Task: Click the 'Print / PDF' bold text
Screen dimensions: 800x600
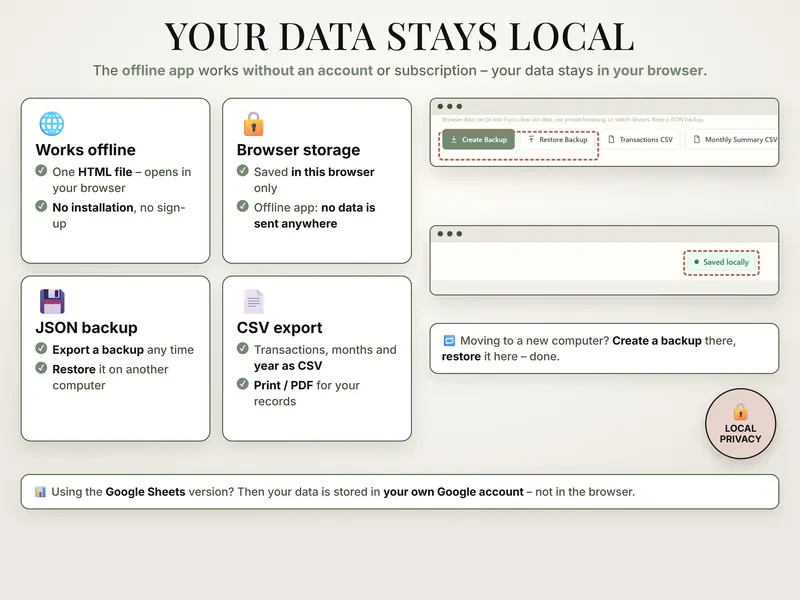Action: point(284,385)
